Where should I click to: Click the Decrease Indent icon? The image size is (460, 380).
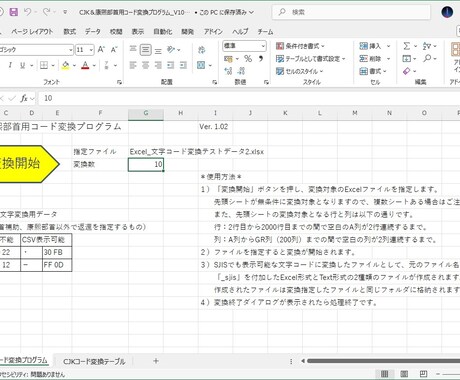(x=171, y=65)
